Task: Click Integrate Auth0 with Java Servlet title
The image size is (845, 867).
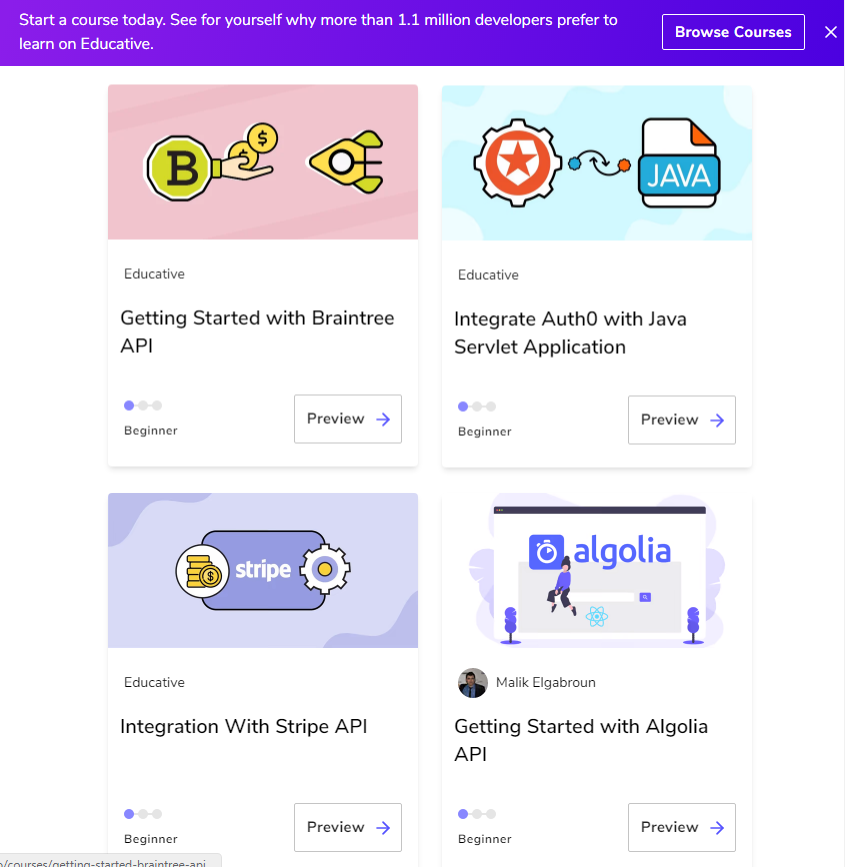Action: point(570,333)
